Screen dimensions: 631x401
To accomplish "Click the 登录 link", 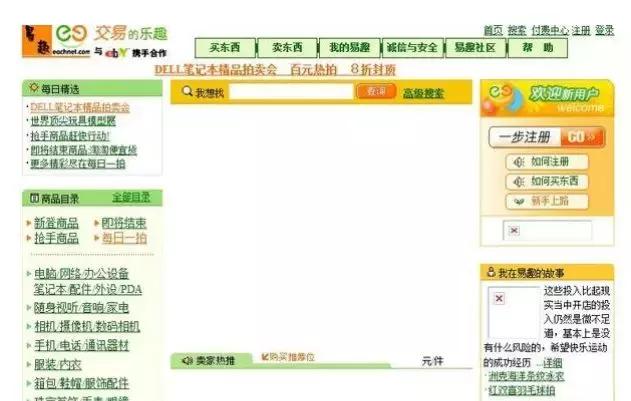I will coord(604,31).
